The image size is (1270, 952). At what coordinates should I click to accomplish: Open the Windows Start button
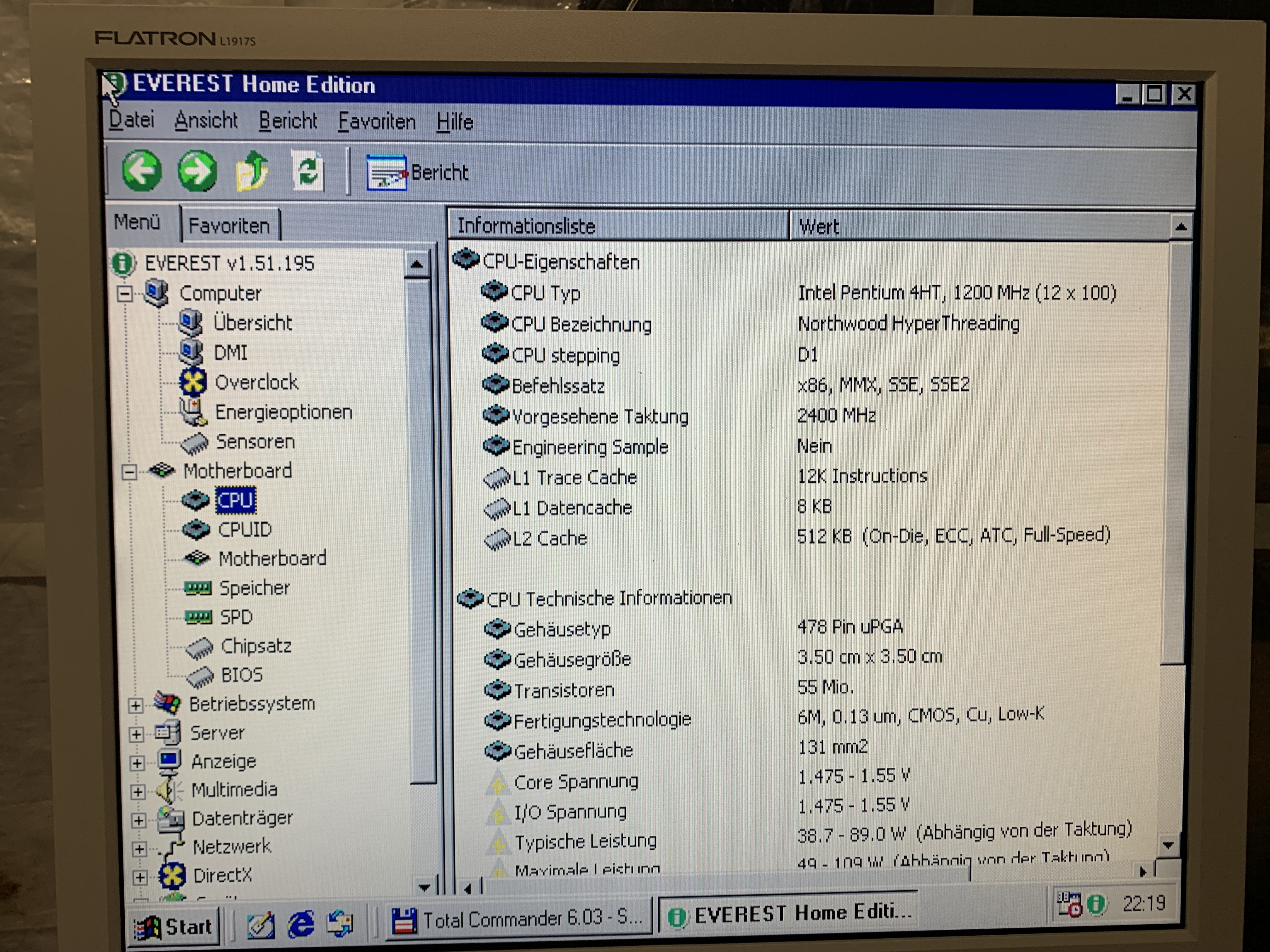(x=173, y=926)
